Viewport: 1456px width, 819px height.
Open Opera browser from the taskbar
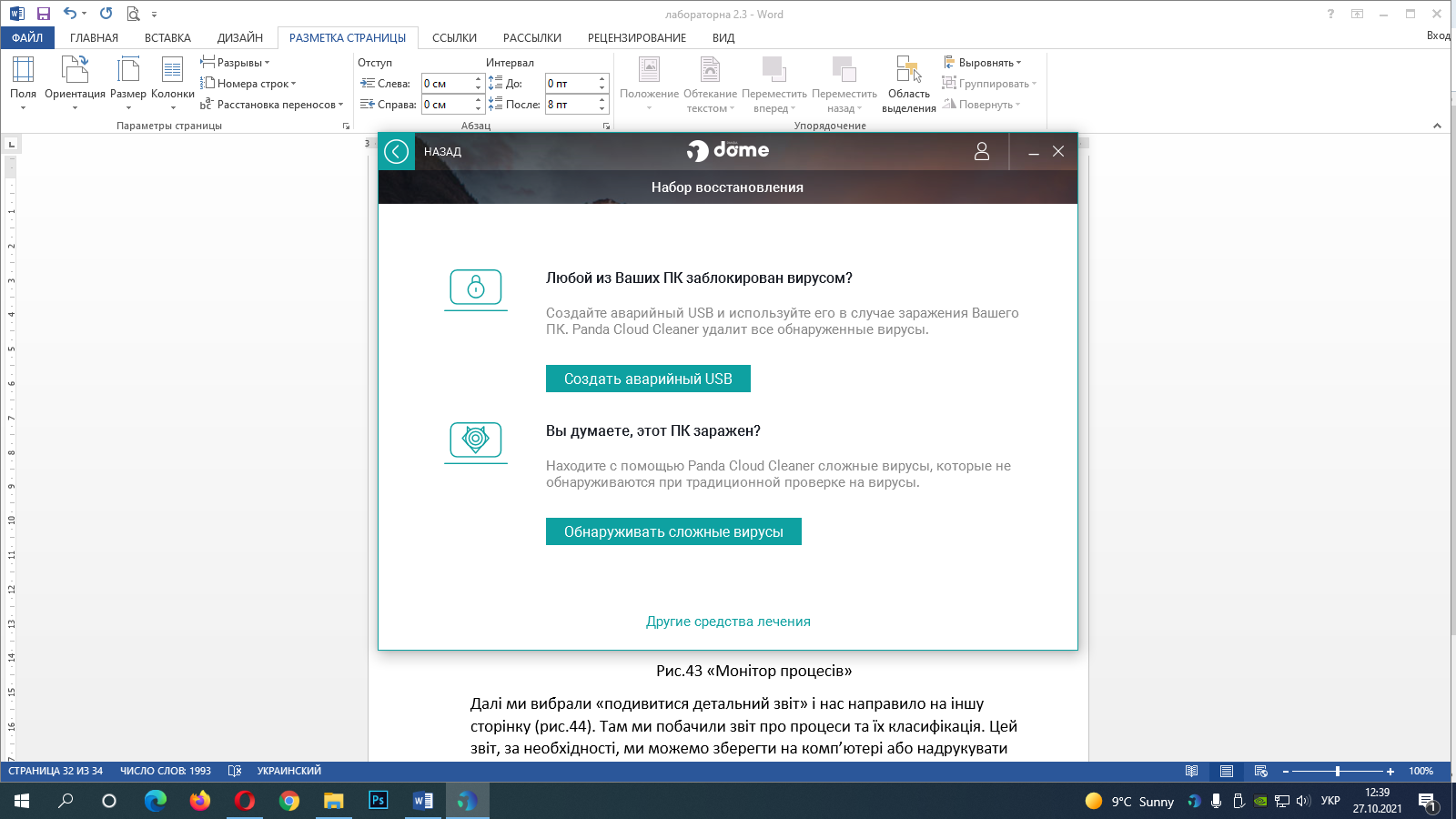pos(245,801)
